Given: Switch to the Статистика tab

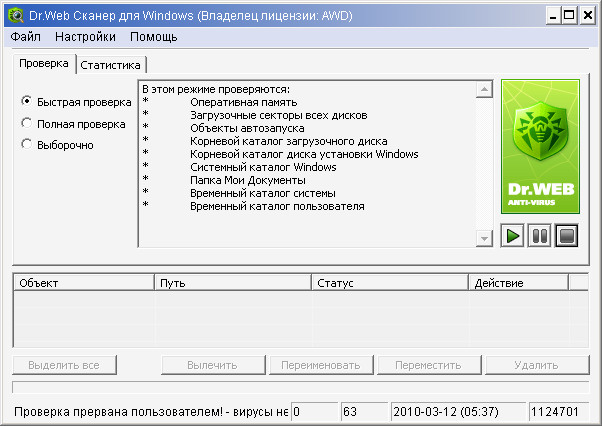Looking at the screenshot, I should 112,65.
